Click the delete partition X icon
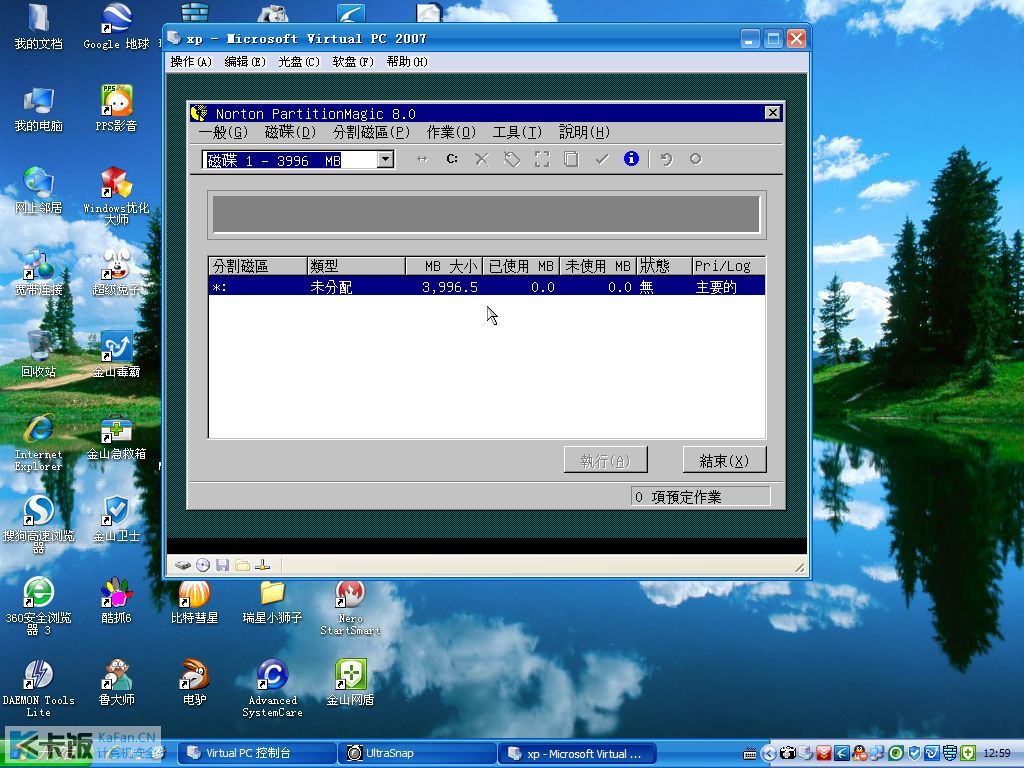The image size is (1024, 768). tap(482, 159)
